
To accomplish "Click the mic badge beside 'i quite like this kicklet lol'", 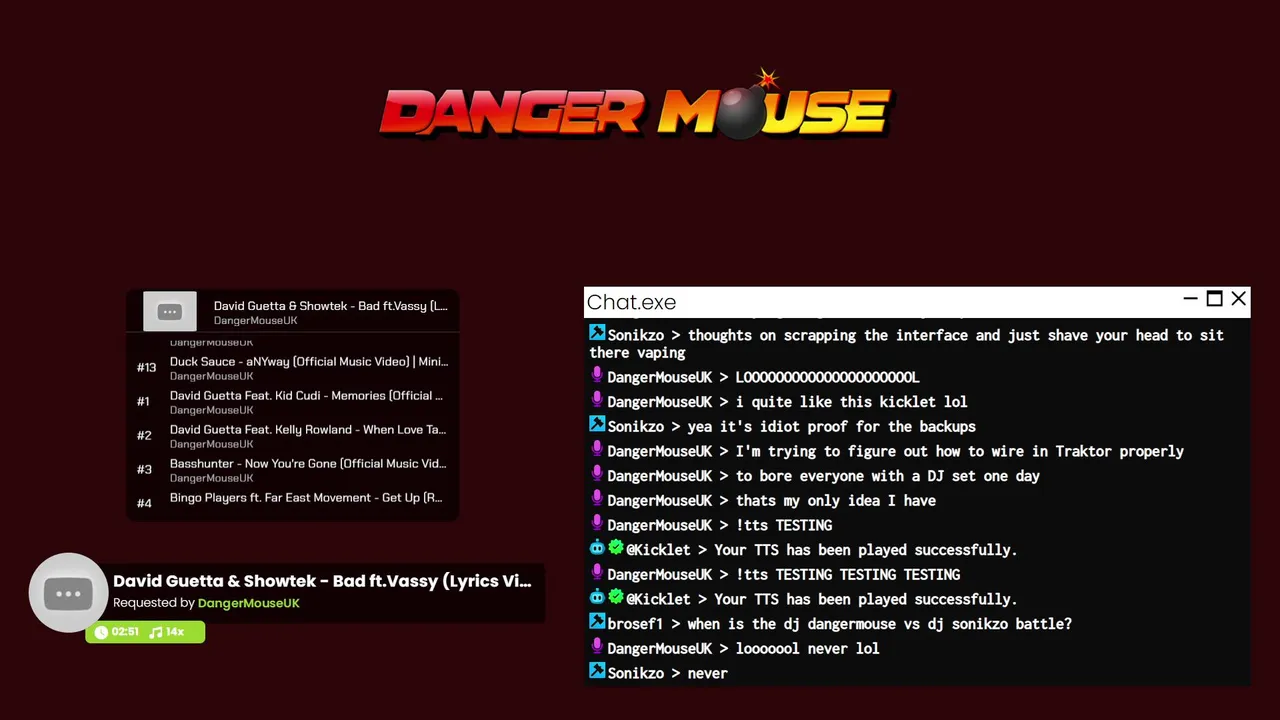I will click(597, 401).
